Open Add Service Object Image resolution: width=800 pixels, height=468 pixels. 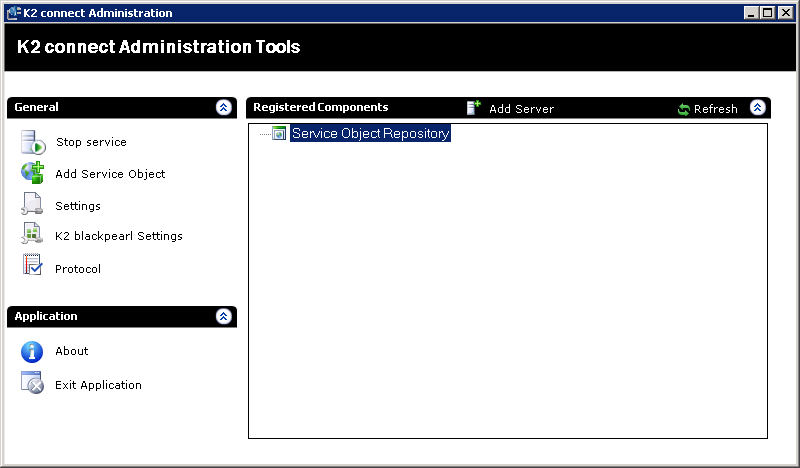(x=110, y=174)
